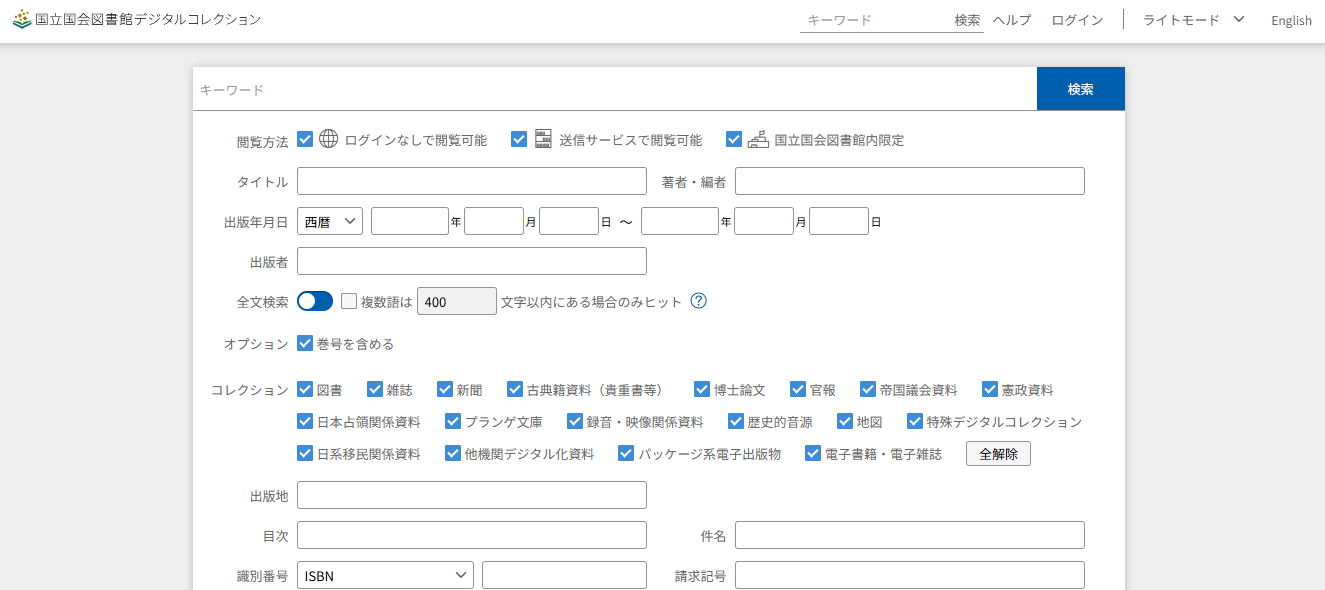This screenshot has width=1325, height=590.
Task: Click the 送信サービス building icon
Action: 543,139
